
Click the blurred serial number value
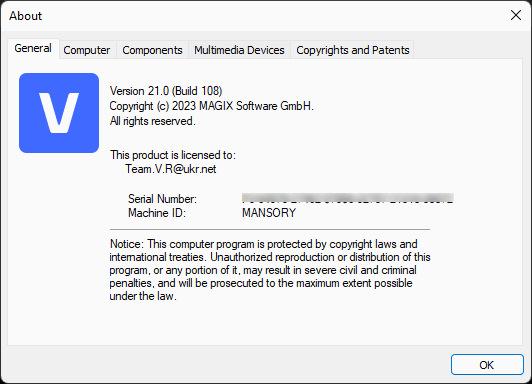(348, 198)
